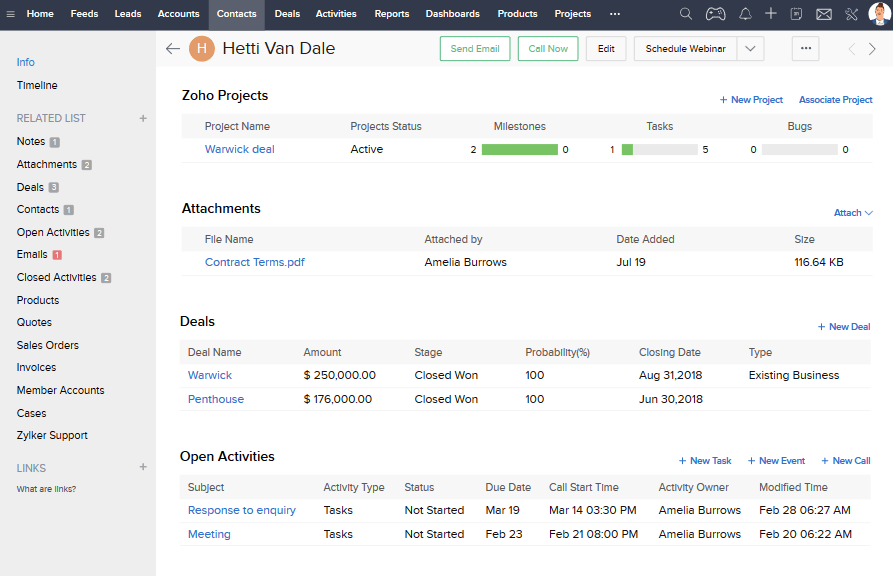Open the search icon in top bar
Viewport: 893px width, 576px height.
(x=685, y=14)
